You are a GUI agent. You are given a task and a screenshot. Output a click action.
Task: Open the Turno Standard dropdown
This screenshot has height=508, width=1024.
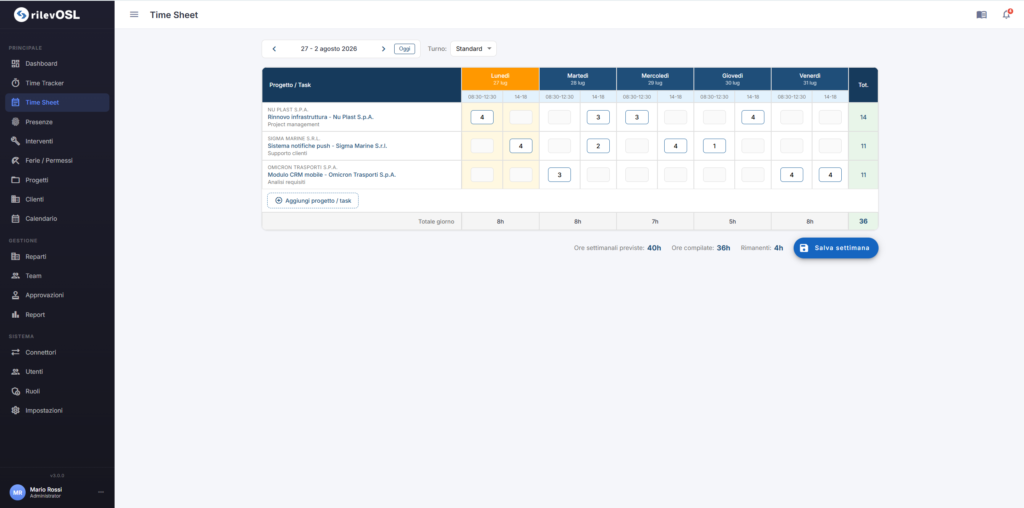(x=473, y=49)
